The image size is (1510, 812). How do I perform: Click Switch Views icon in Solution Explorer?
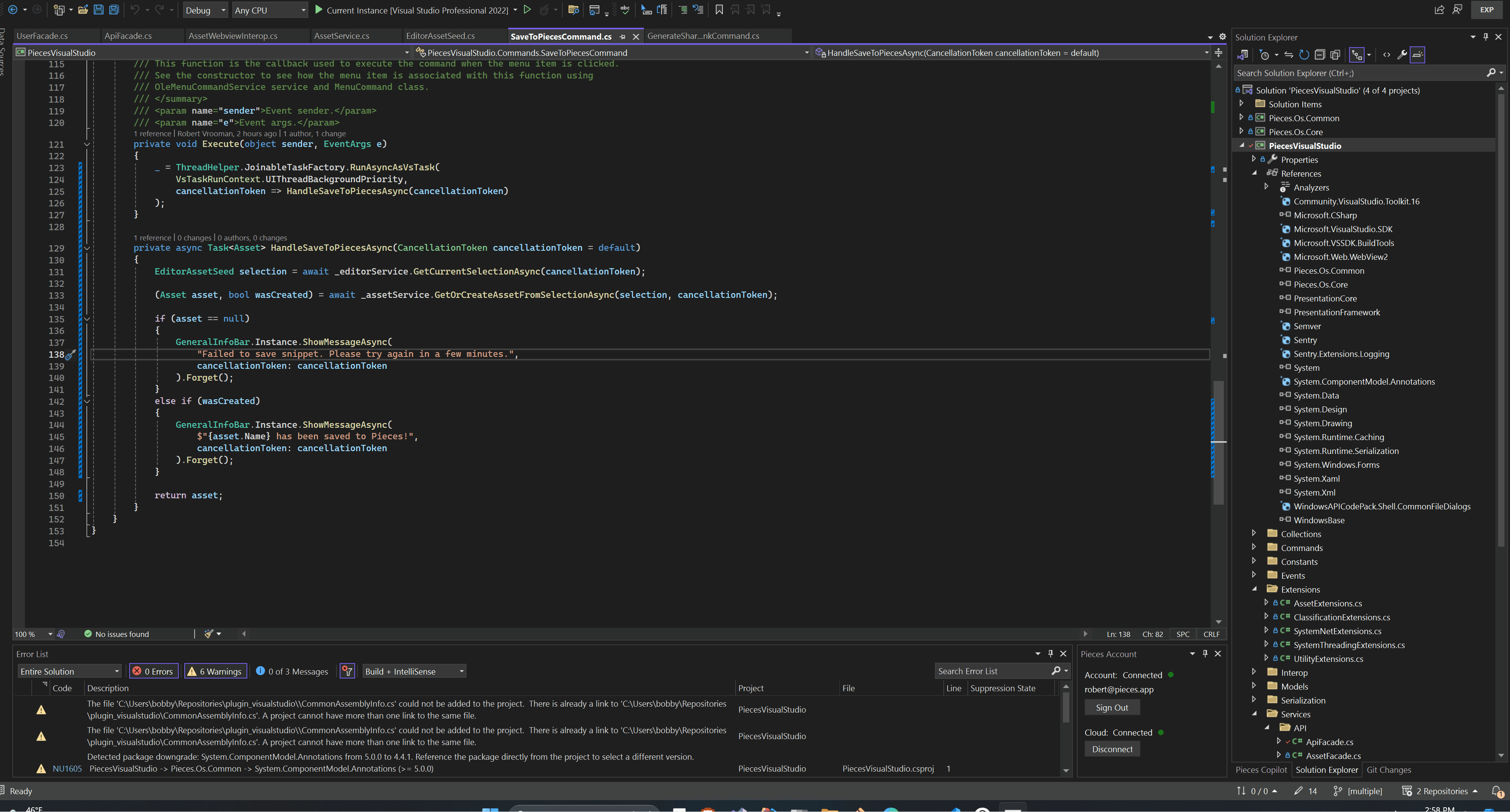coord(1242,55)
